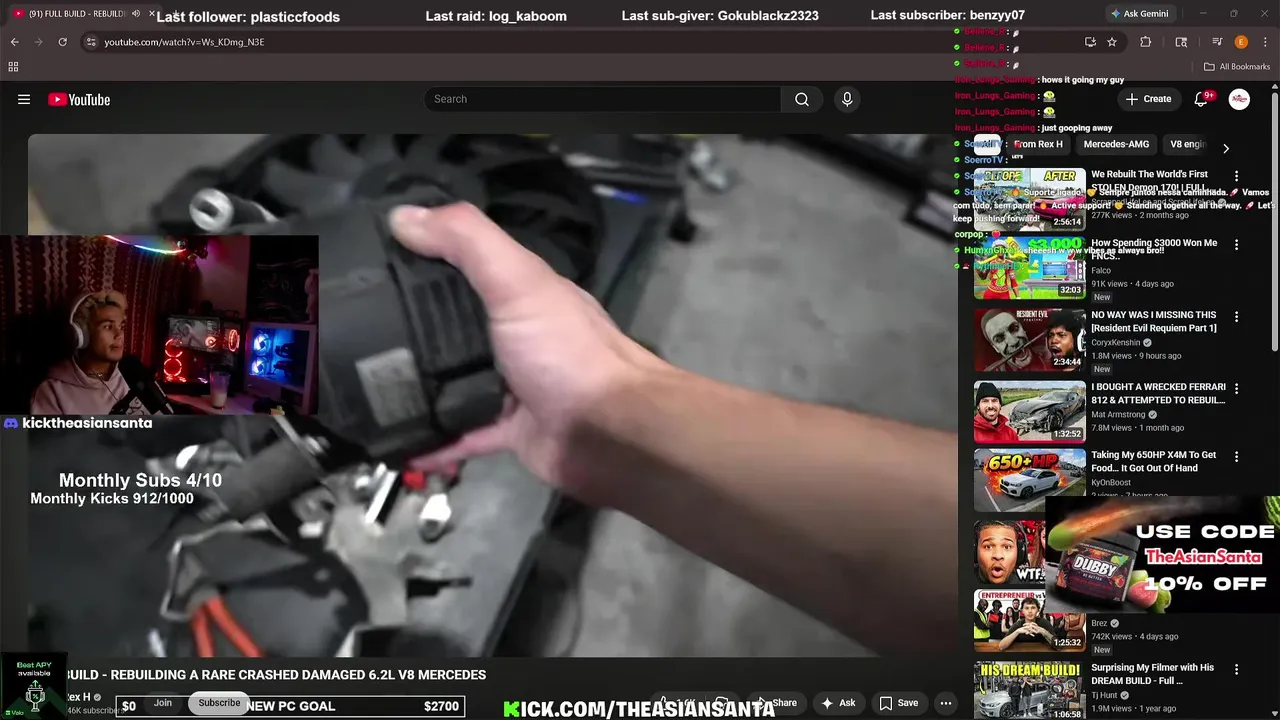Open Chrome profile E avatar
The image size is (1280, 720).
(x=1241, y=42)
